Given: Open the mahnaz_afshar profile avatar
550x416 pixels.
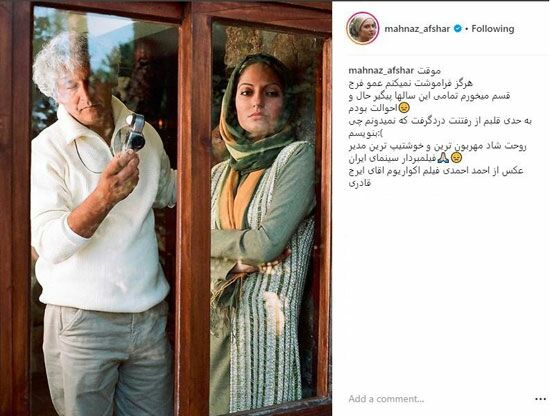Looking at the screenshot, I should point(363,28).
